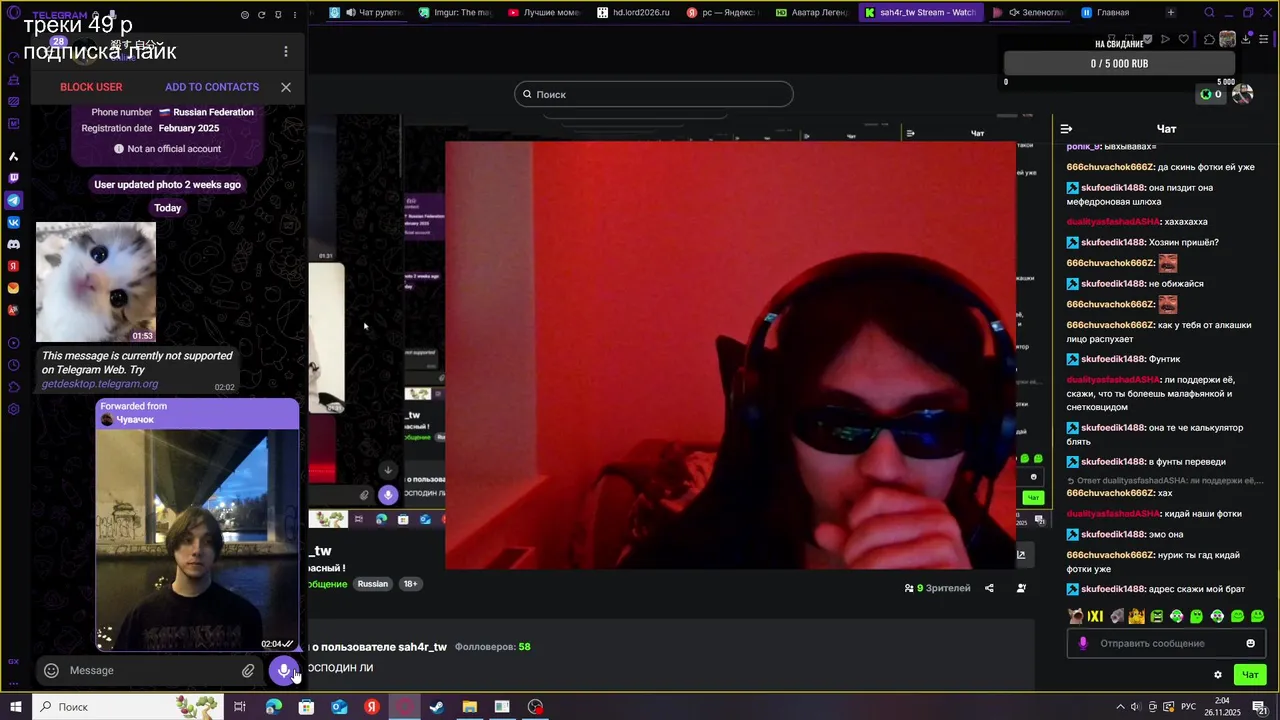Block this Telegram user
1280x720 pixels.
click(x=91, y=87)
